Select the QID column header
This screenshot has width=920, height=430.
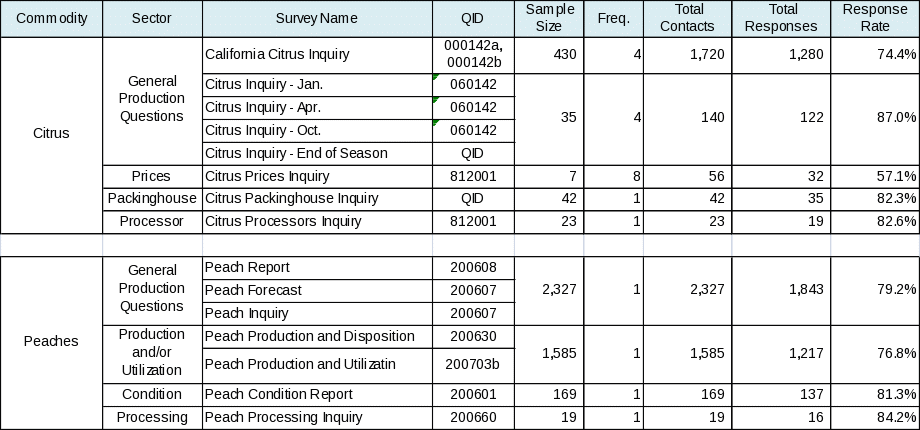[x=473, y=18]
